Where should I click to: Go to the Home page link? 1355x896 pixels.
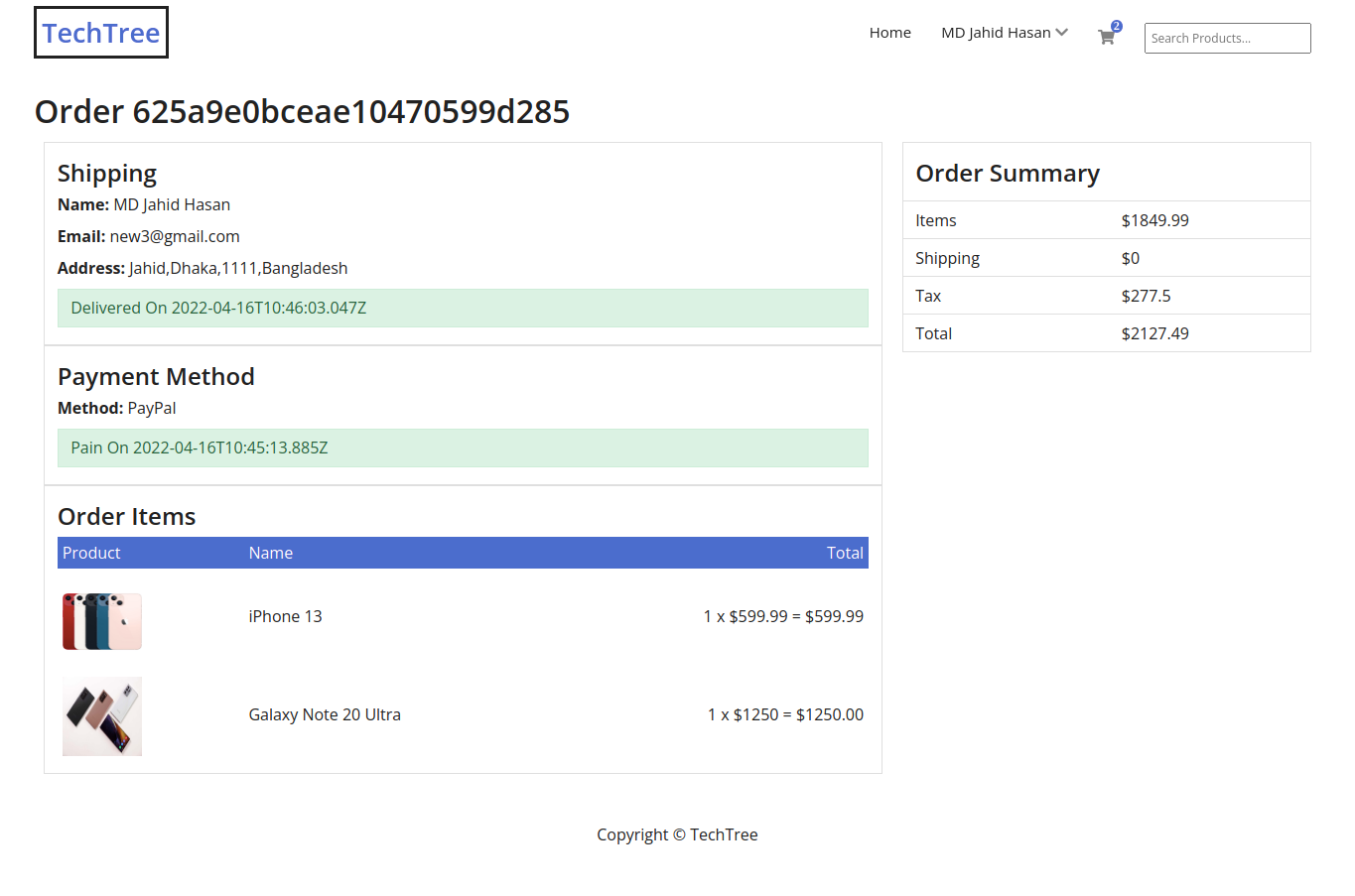pyautogui.click(x=889, y=33)
